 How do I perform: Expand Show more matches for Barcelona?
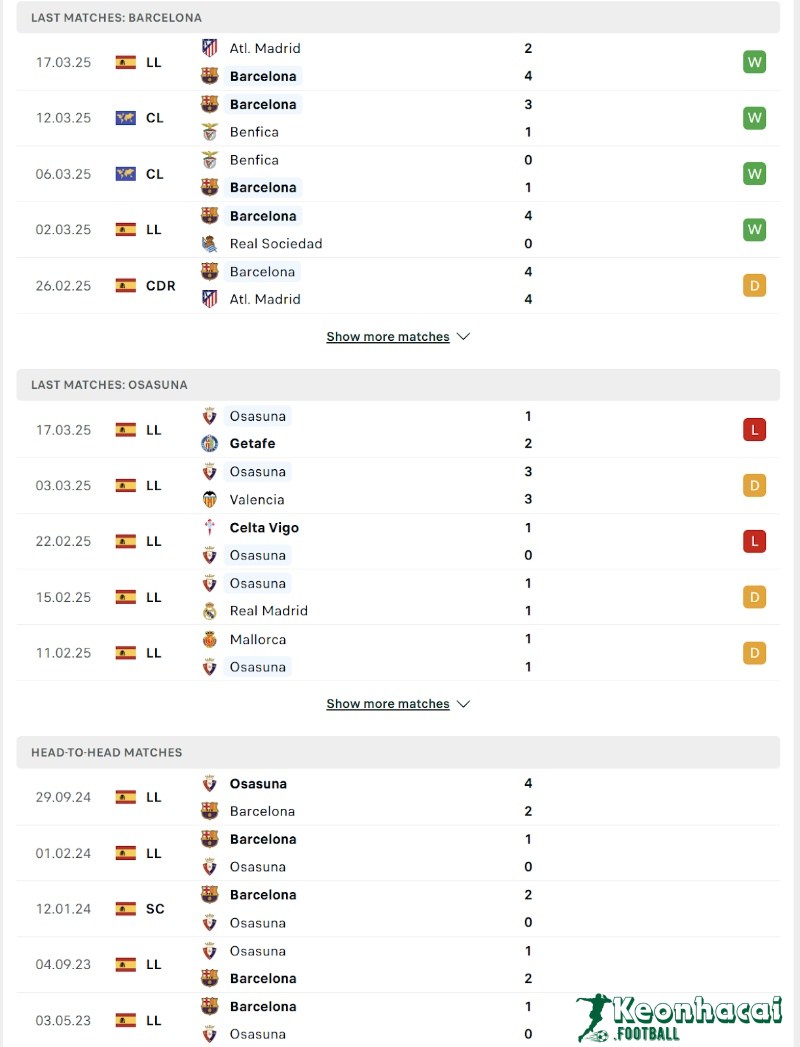[x=388, y=336]
